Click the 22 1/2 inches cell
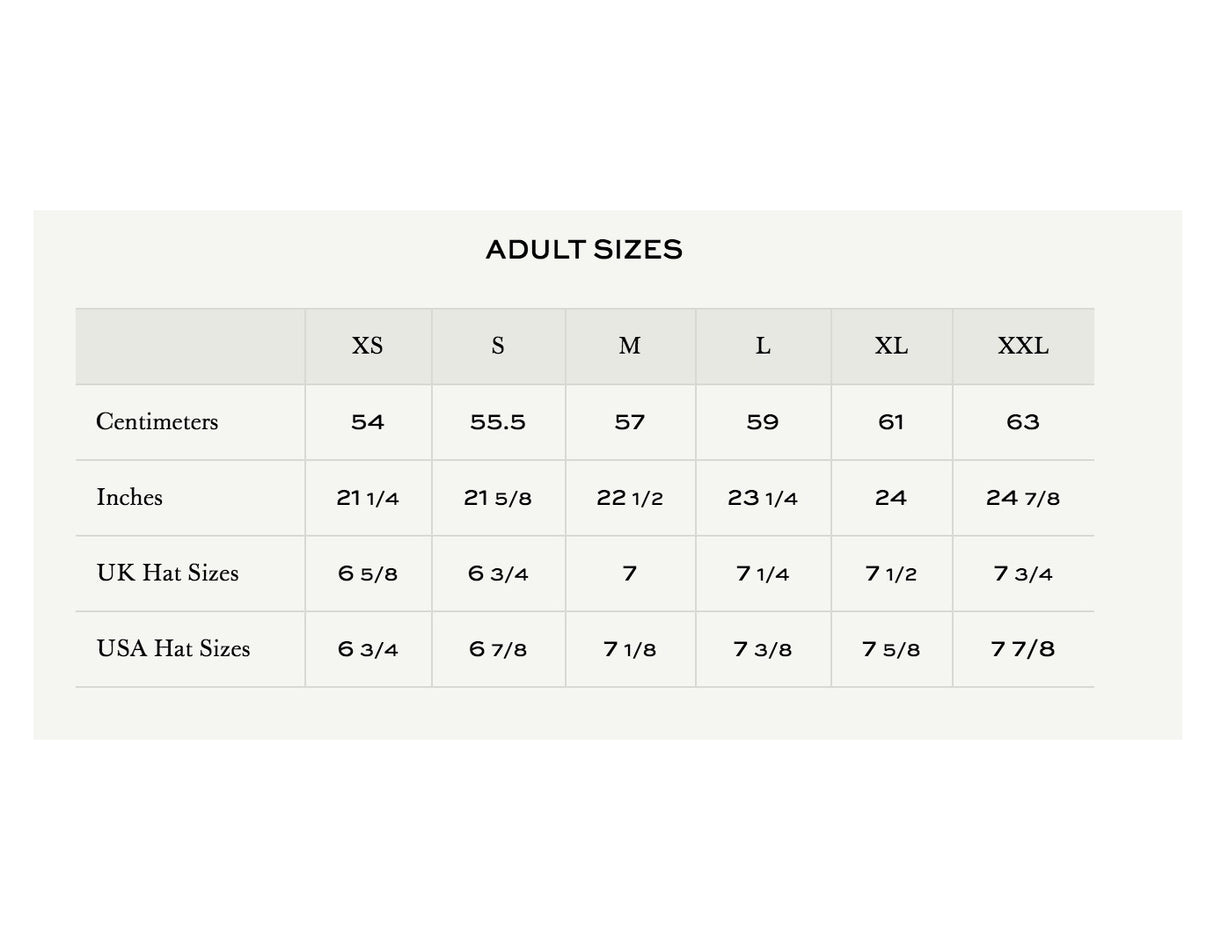This screenshot has width=1214, height=950. click(x=629, y=498)
